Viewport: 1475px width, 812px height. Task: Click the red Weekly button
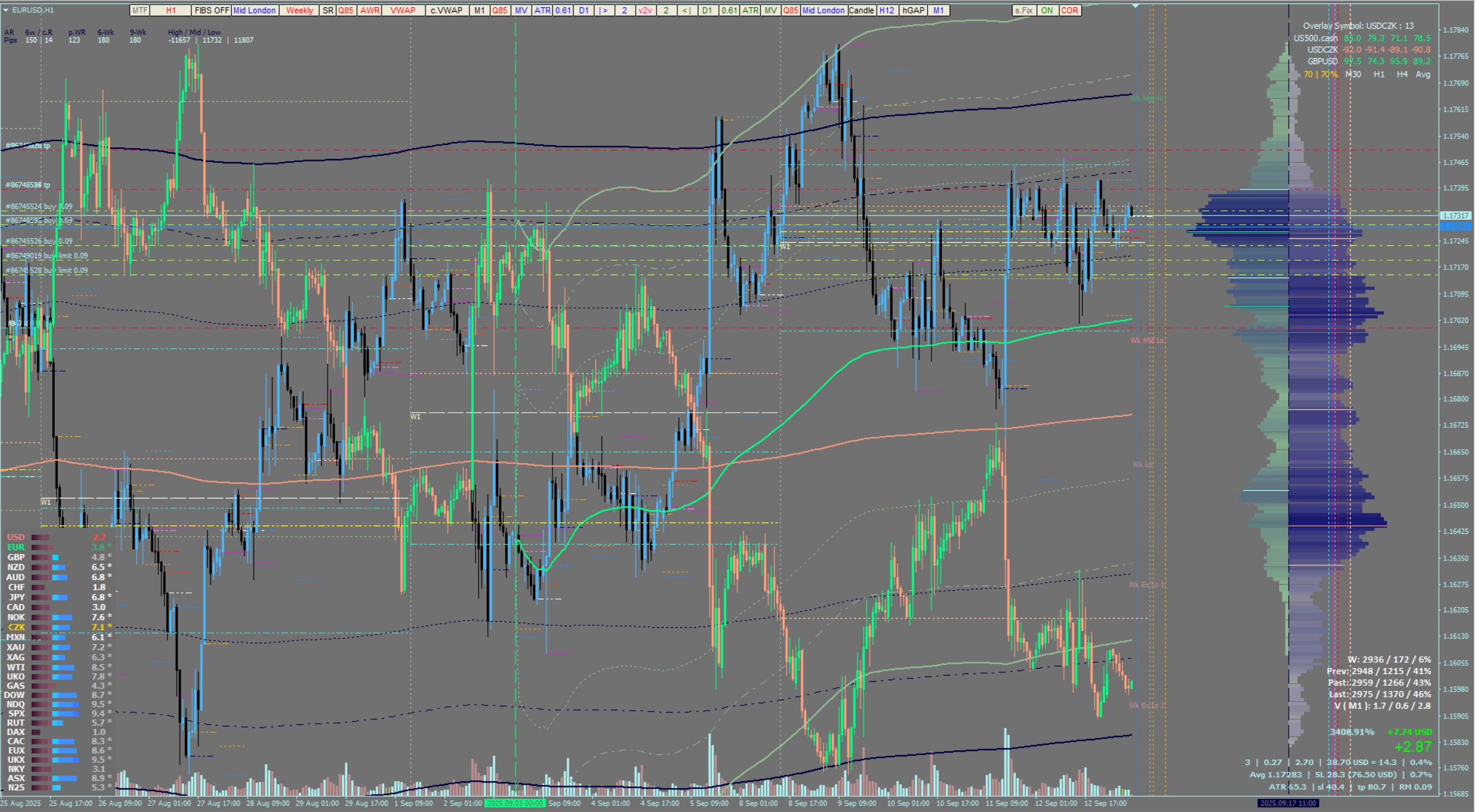(x=299, y=10)
